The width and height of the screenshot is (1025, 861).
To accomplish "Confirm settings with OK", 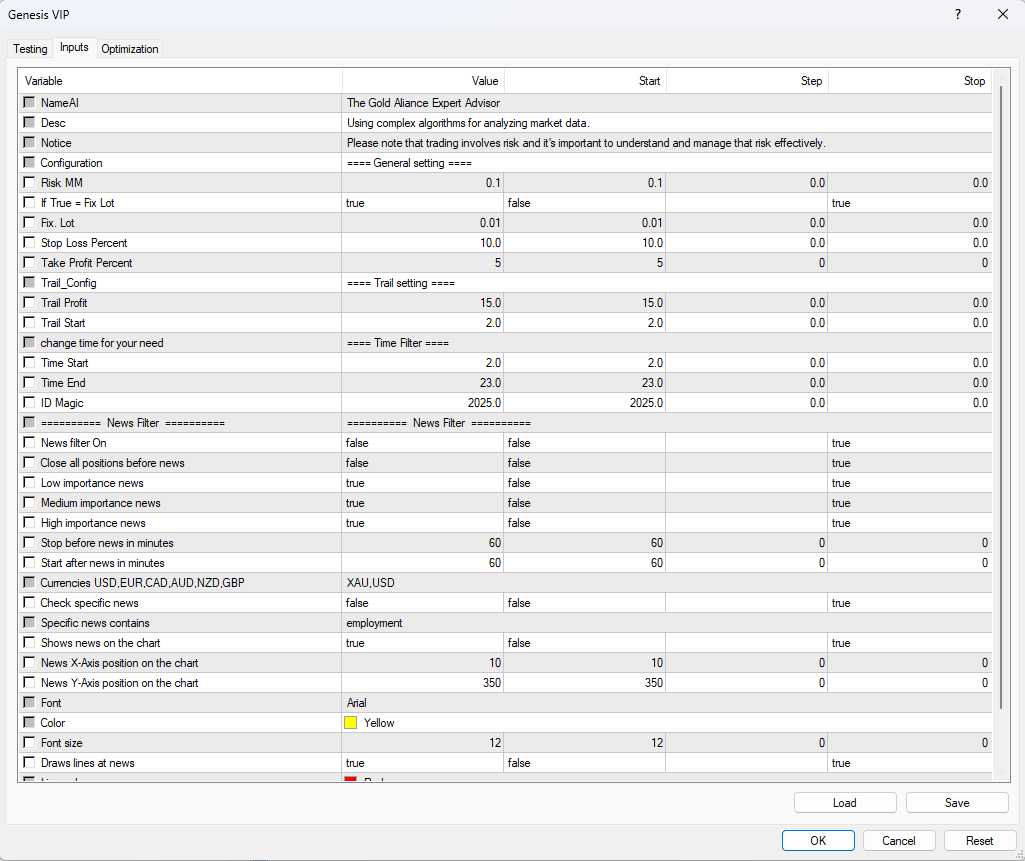I will (817, 840).
